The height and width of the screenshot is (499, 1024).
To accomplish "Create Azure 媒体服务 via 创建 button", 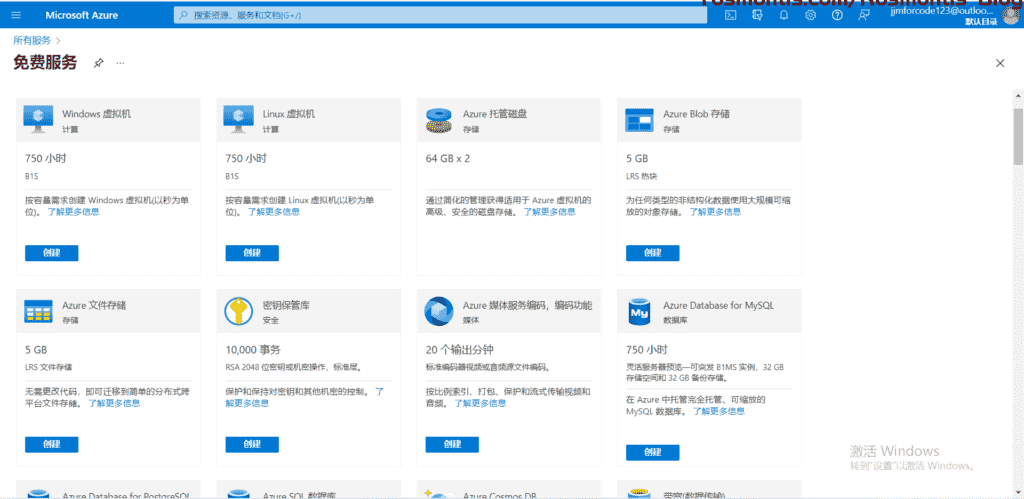I will point(452,444).
